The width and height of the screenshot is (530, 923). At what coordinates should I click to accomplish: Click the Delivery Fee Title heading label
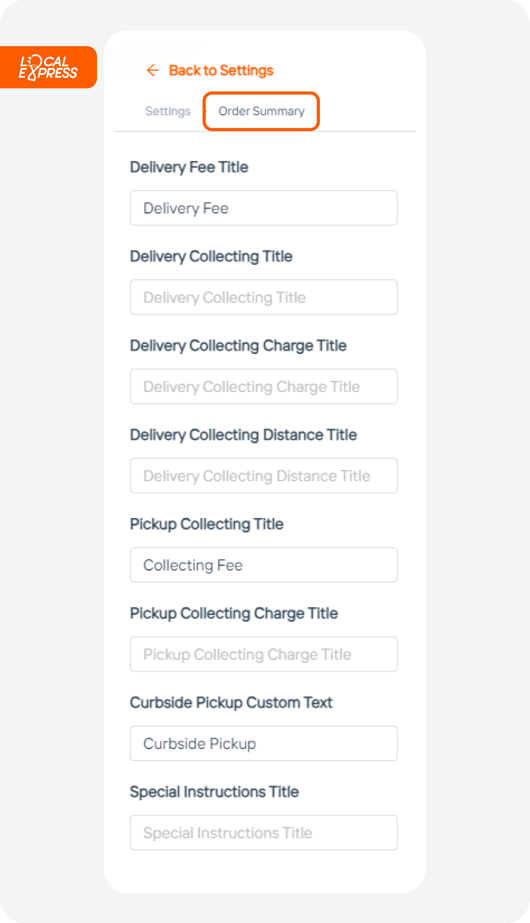point(189,167)
